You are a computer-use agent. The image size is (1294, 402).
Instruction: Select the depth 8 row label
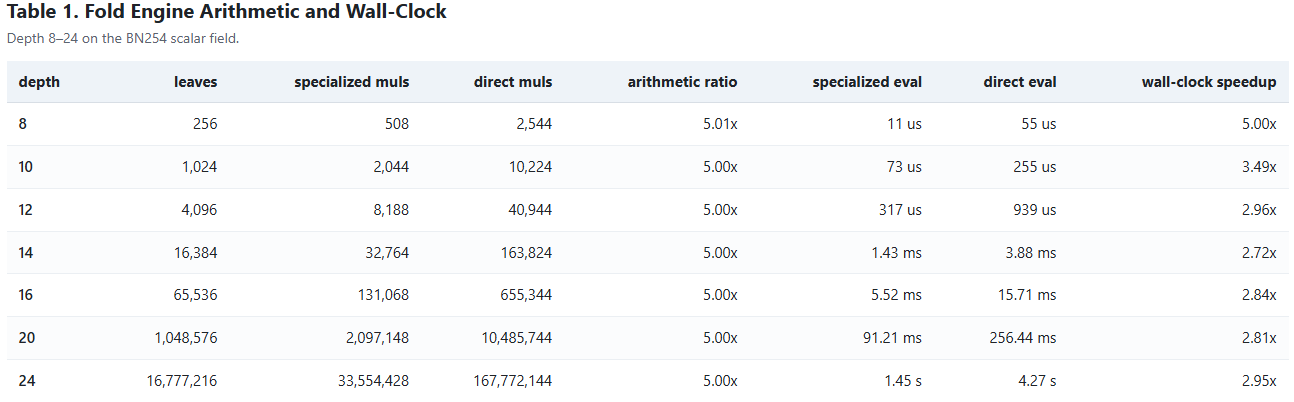point(24,125)
